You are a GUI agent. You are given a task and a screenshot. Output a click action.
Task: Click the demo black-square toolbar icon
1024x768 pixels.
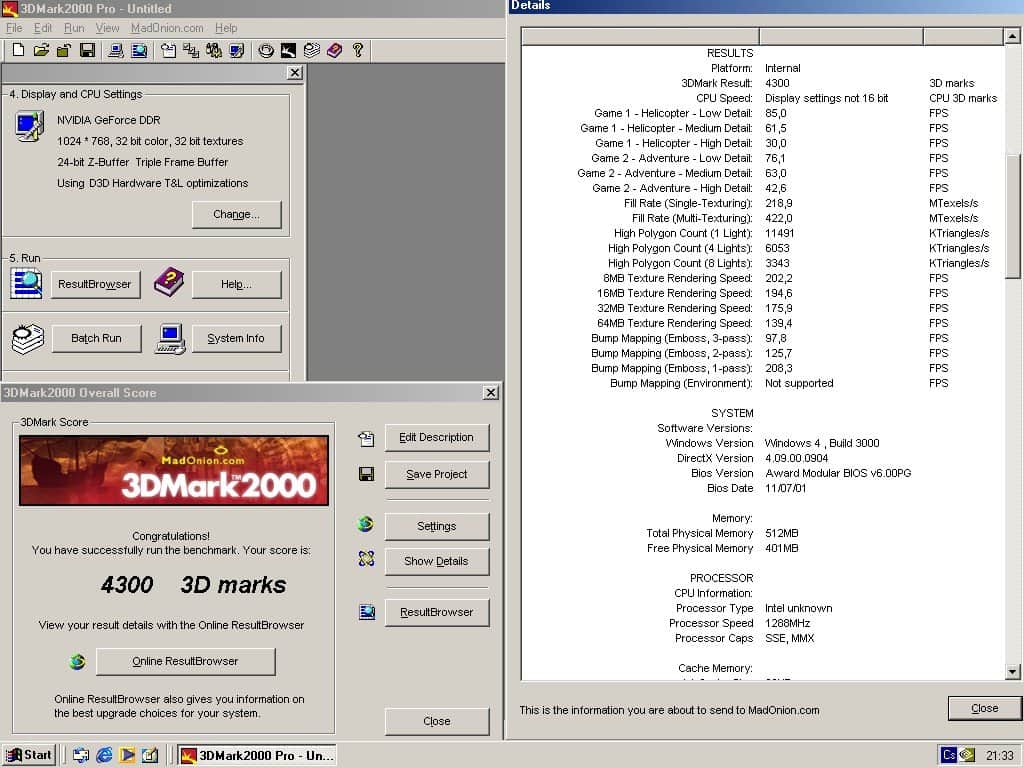coord(288,50)
